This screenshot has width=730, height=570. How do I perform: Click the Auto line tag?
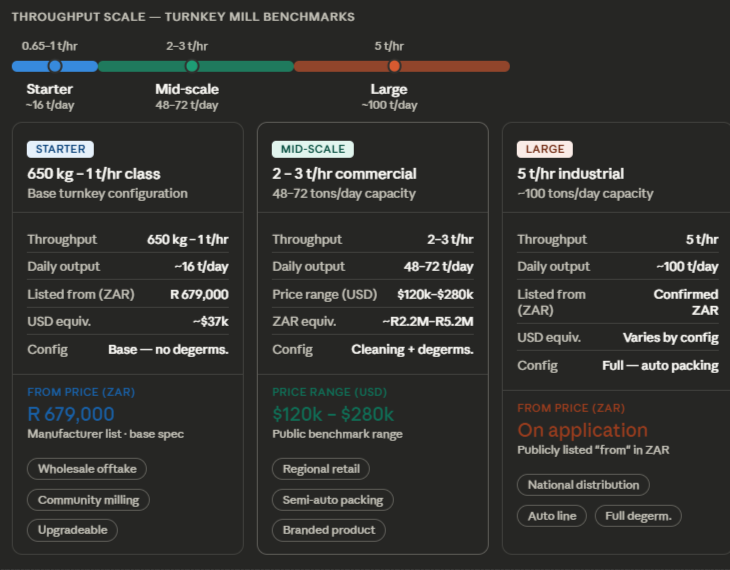pyautogui.click(x=551, y=516)
